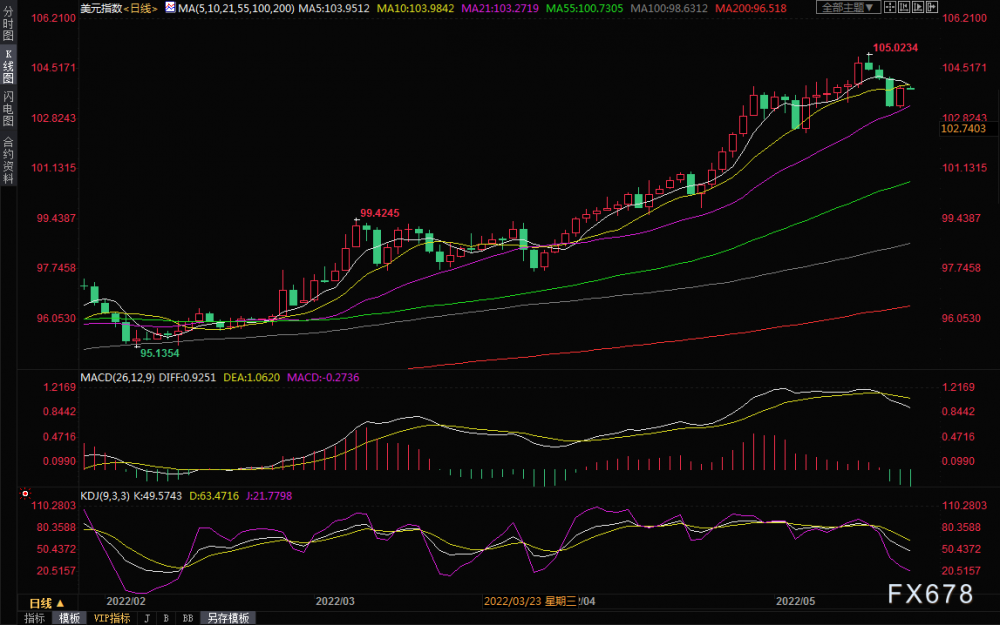The height and width of the screenshot is (625, 1000).
Task: Click the MACD:-0.2736 value
Action: (x=323, y=378)
